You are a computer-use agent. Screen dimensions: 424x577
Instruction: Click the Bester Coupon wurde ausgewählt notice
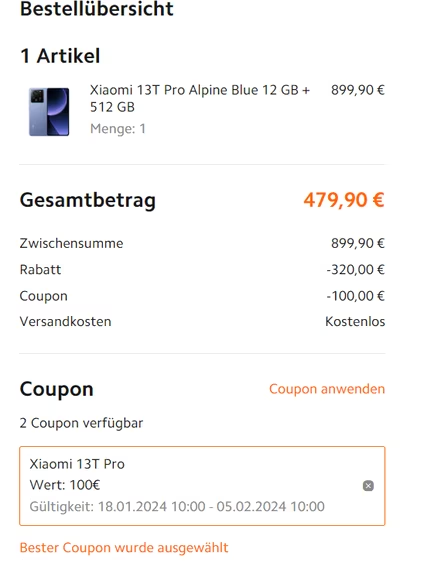(124, 548)
